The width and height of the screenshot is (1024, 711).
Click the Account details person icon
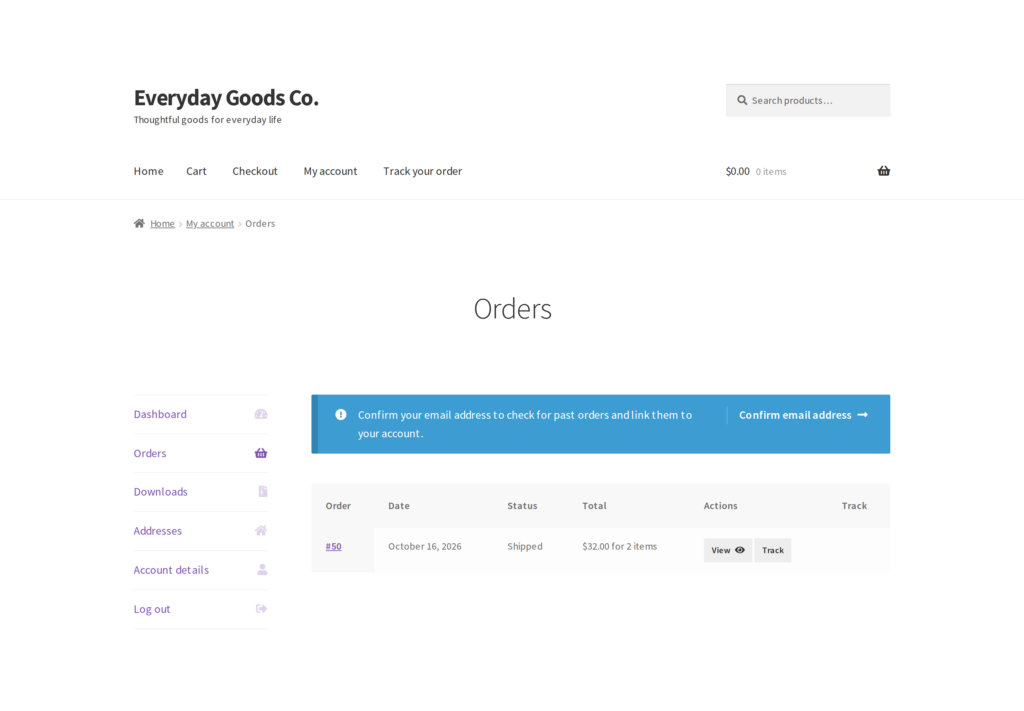pos(262,570)
